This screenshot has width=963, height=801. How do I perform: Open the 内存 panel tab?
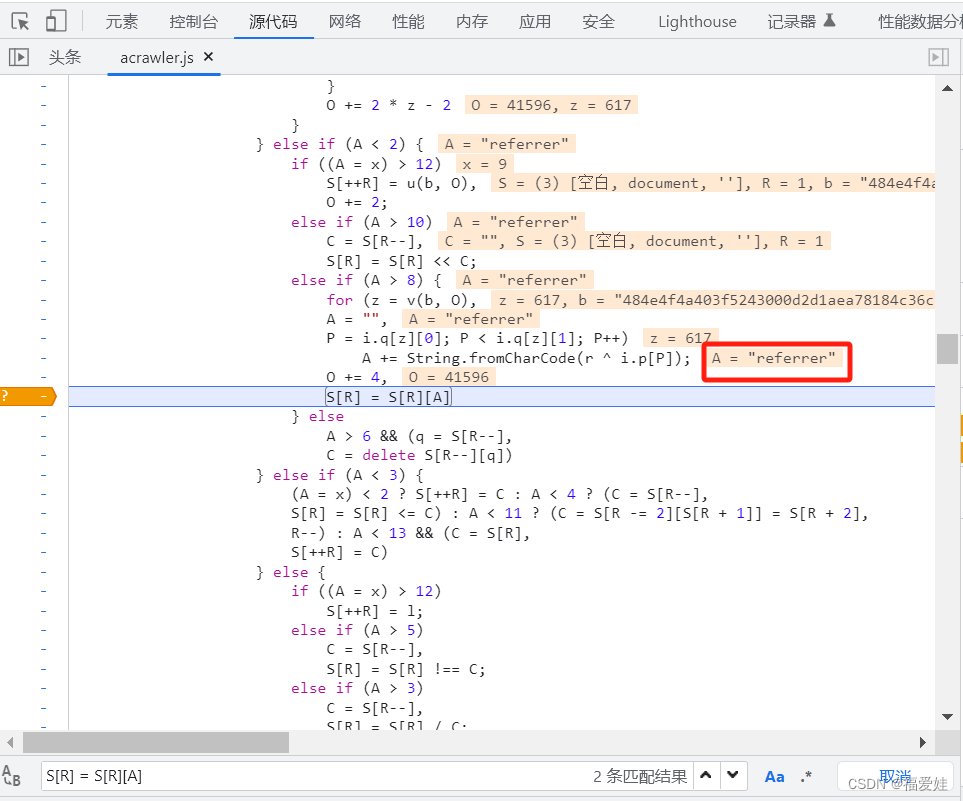pos(472,22)
